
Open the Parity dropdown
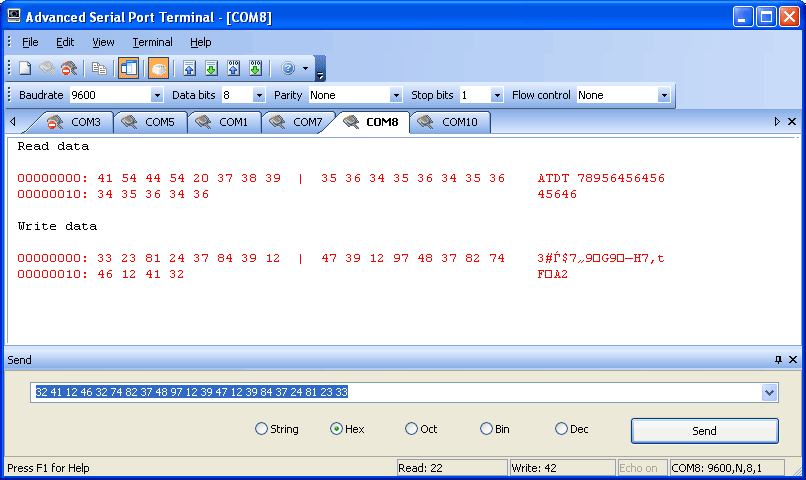pos(396,95)
